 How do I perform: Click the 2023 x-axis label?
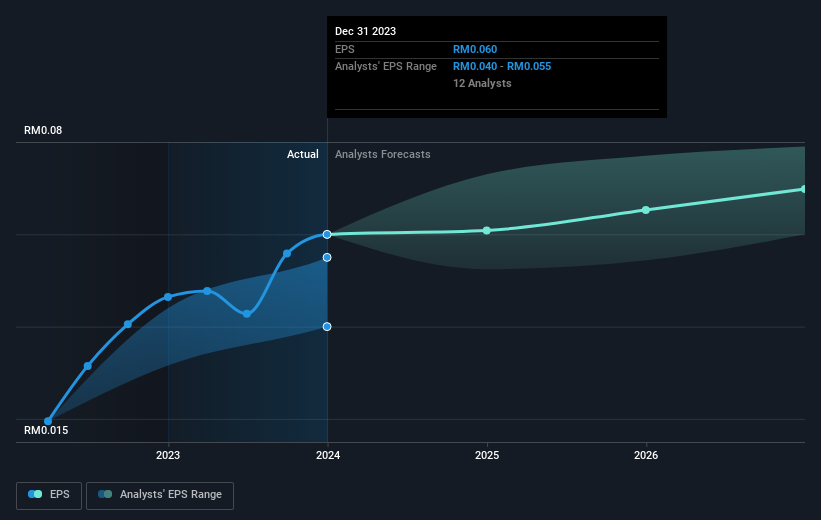(x=168, y=456)
